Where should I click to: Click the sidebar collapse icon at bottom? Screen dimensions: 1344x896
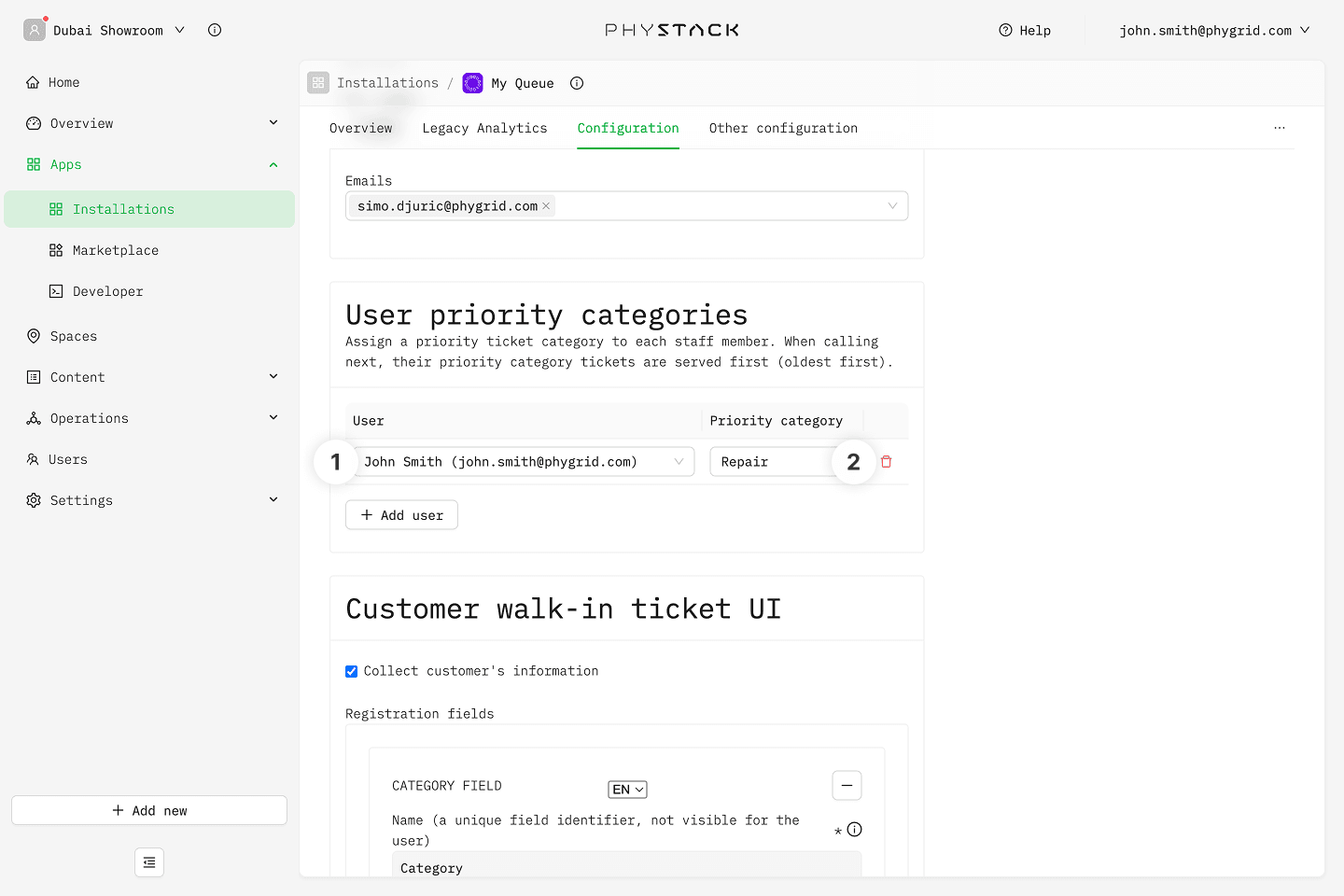pyautogui.click(x=149, y=862)
